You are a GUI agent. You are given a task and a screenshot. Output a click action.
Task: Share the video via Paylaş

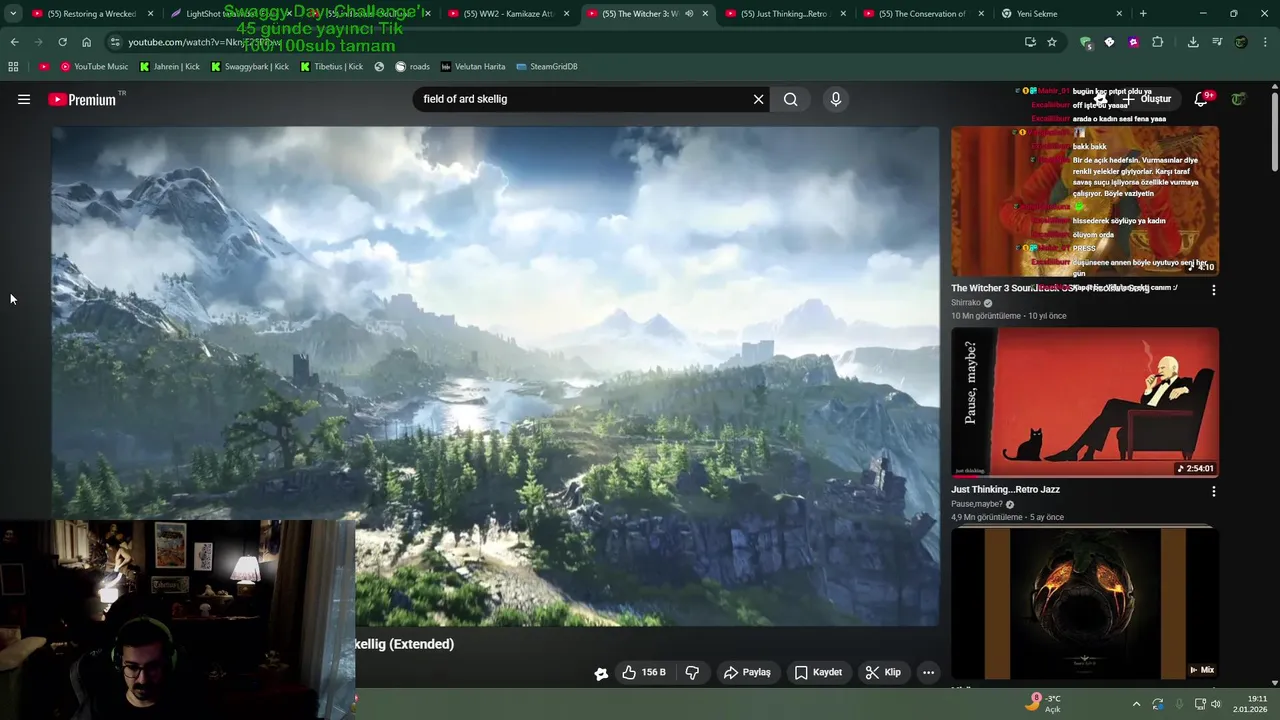pyautogui.click(x=747, y=672)
